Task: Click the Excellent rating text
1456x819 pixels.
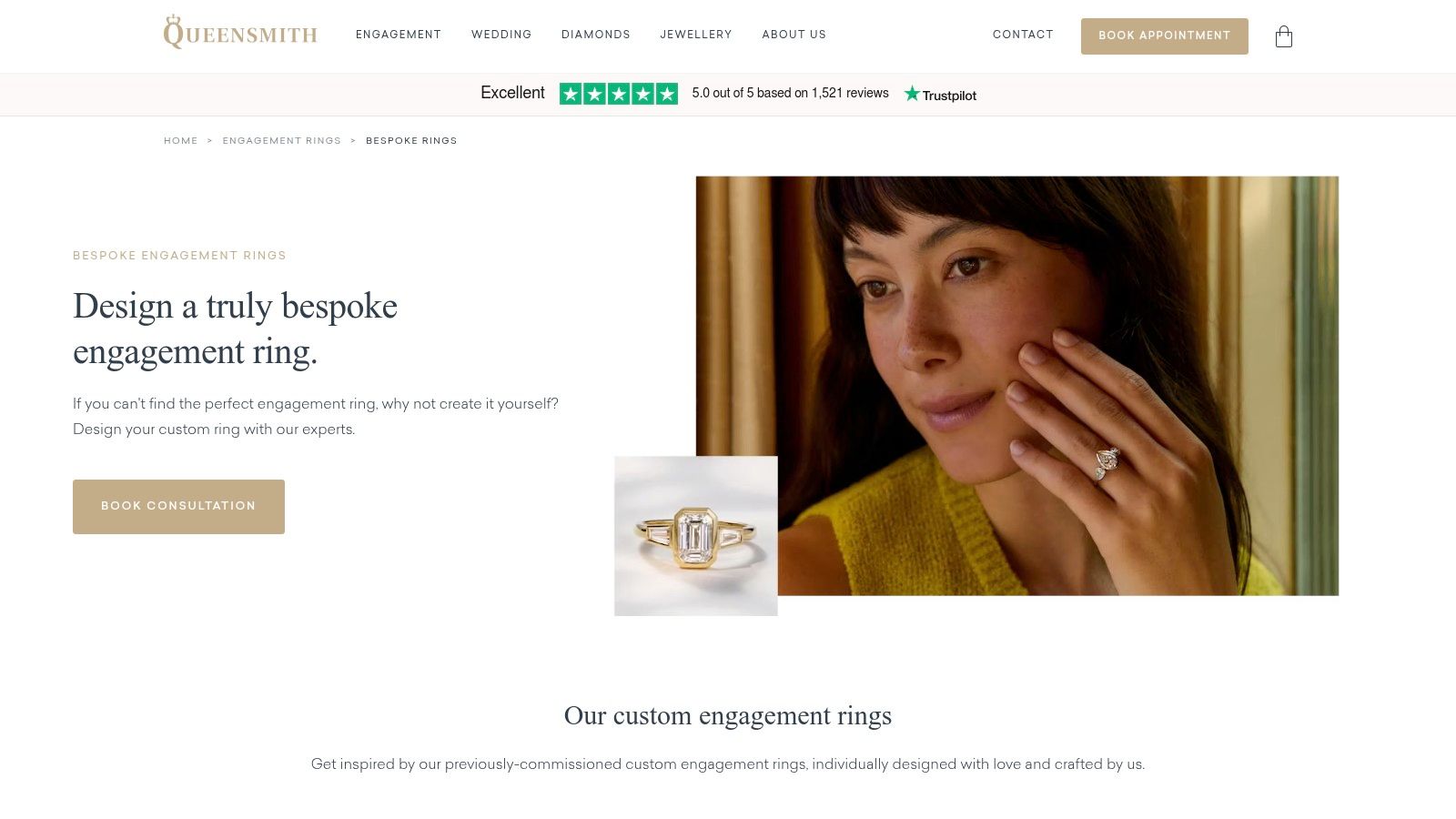Action: (512, 93)
